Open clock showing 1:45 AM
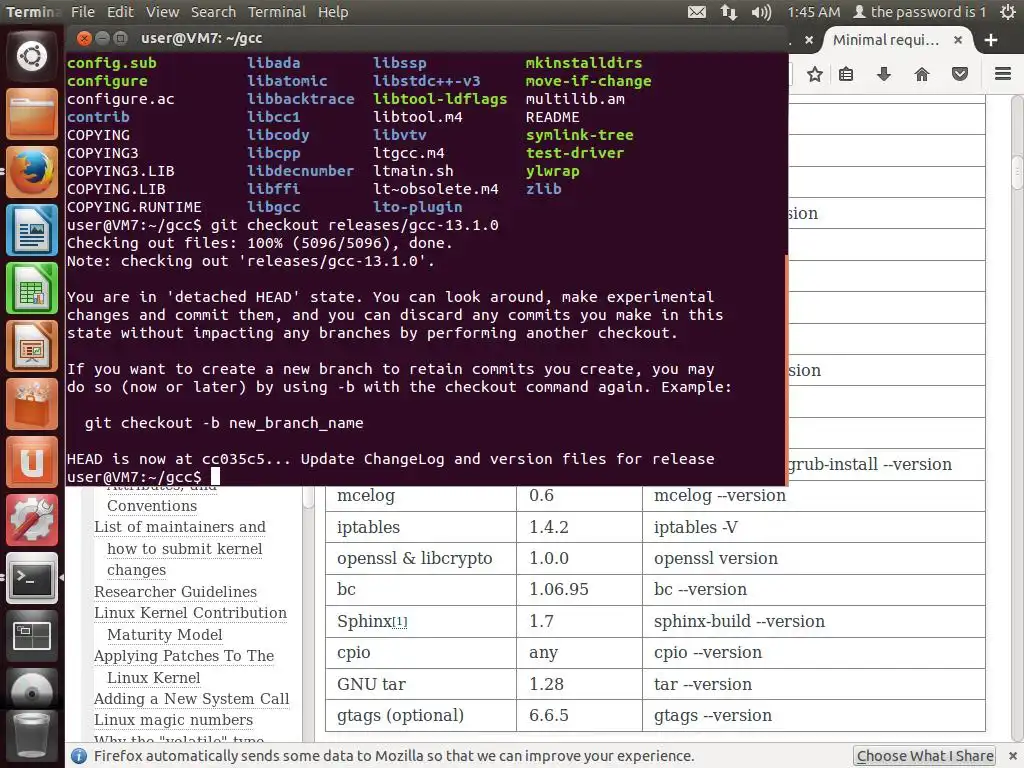The width and height of the screenshot is (1024, 768). coord(814,12)
